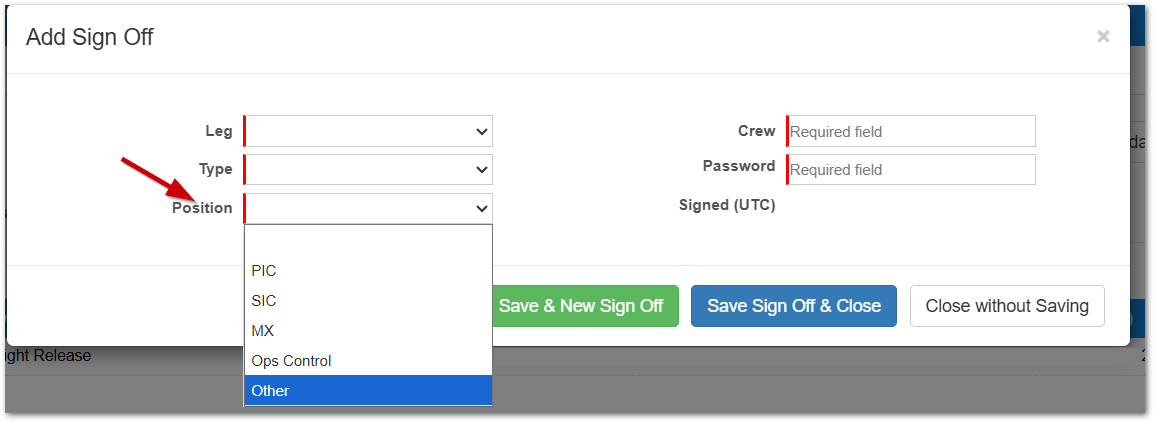This screenshot has width=1154, height=422.
Task: Click the Add Sign Off dialog title
Action: 89,38
